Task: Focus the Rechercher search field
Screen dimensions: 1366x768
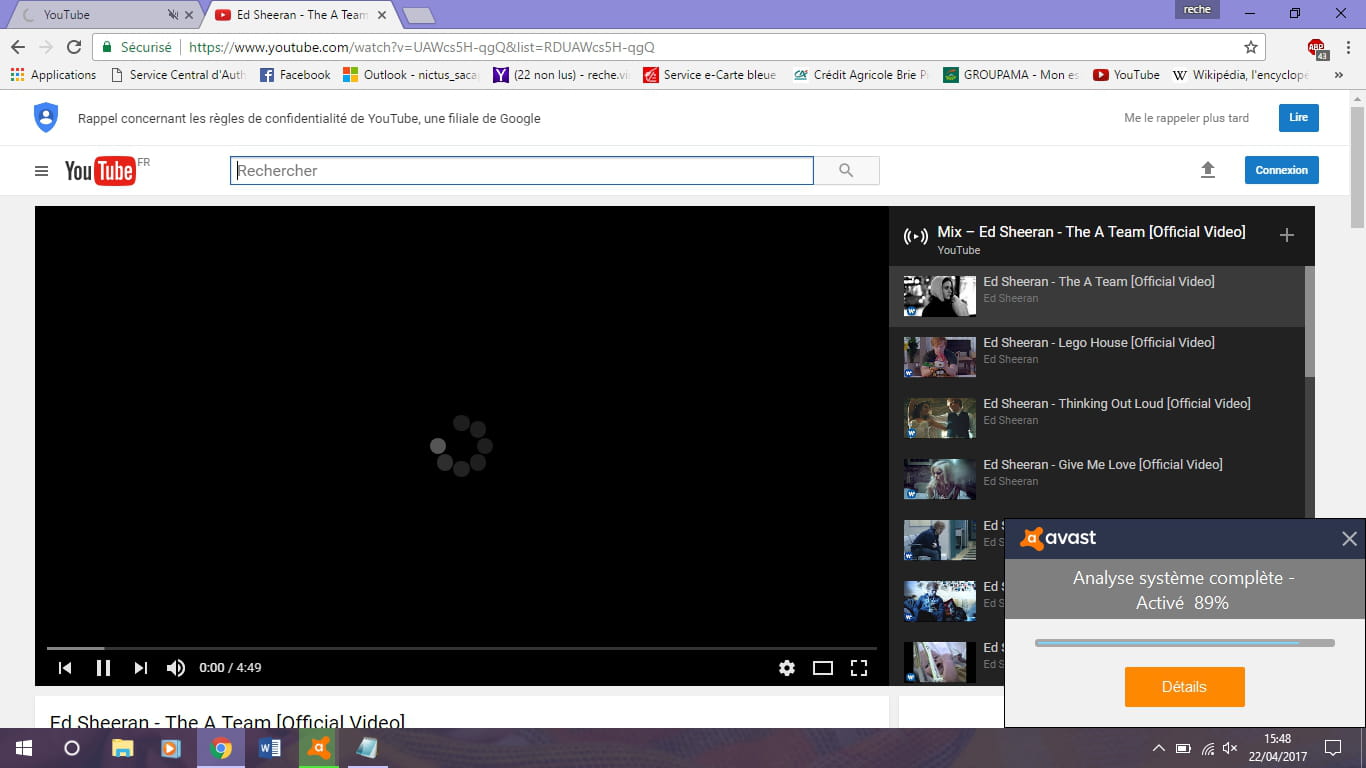Action: [x=522, y=171]
